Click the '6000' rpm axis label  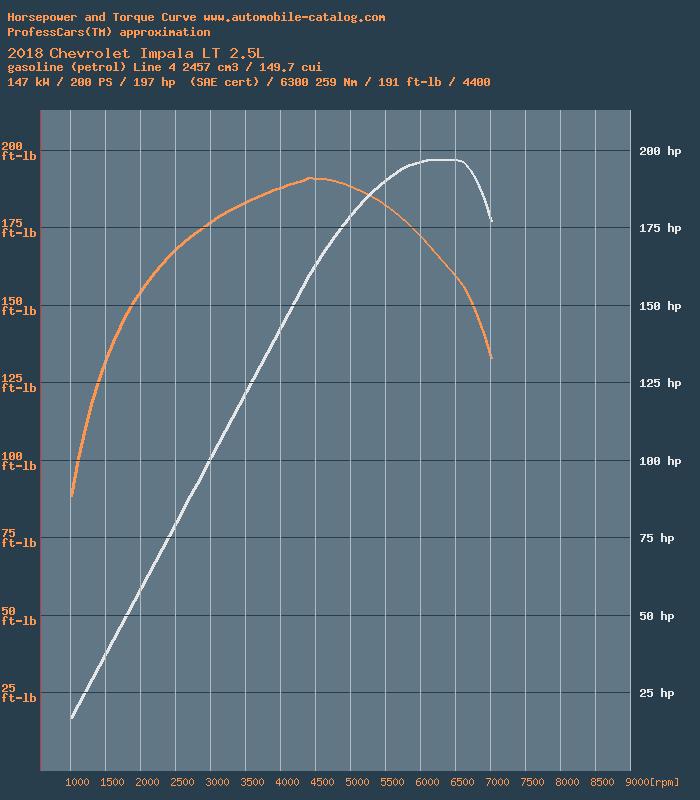tap(427, 782)
